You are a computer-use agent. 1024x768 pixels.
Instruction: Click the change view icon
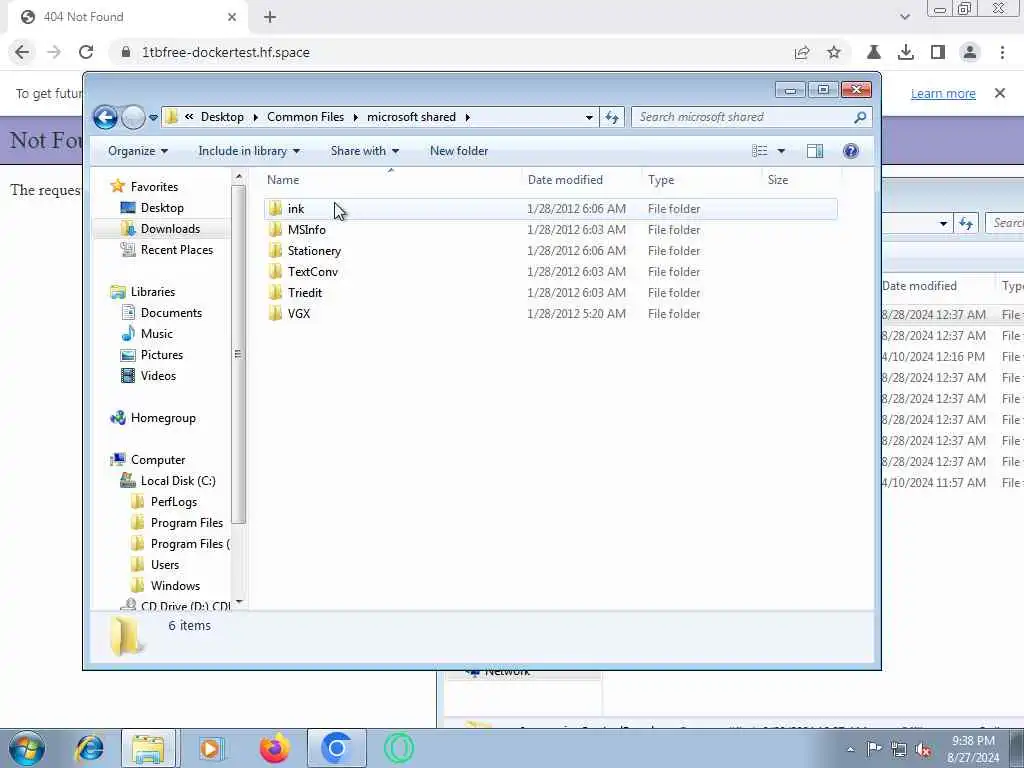[760, 151]
